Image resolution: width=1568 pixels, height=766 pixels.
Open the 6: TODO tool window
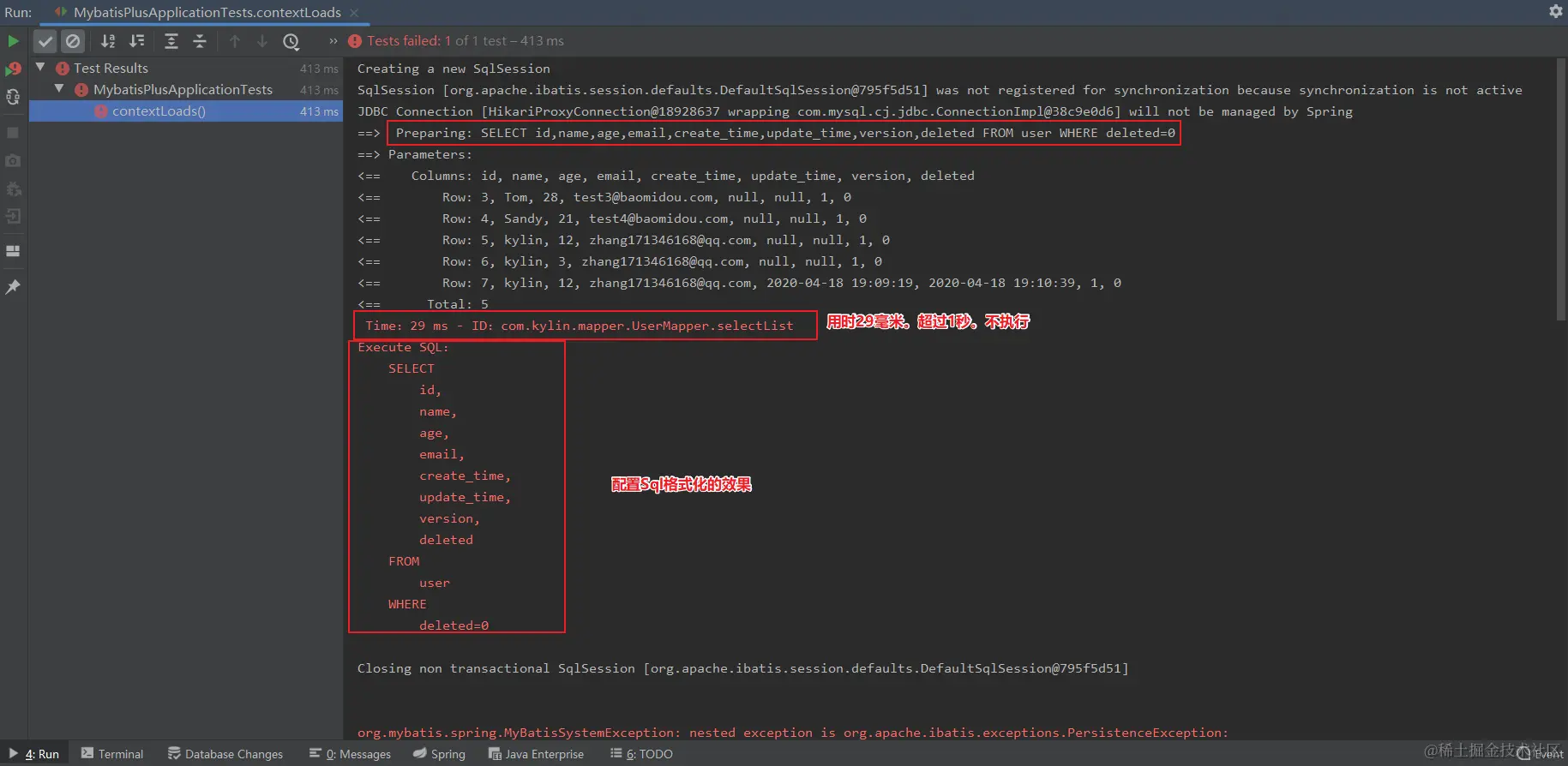[x=641, y=754]
